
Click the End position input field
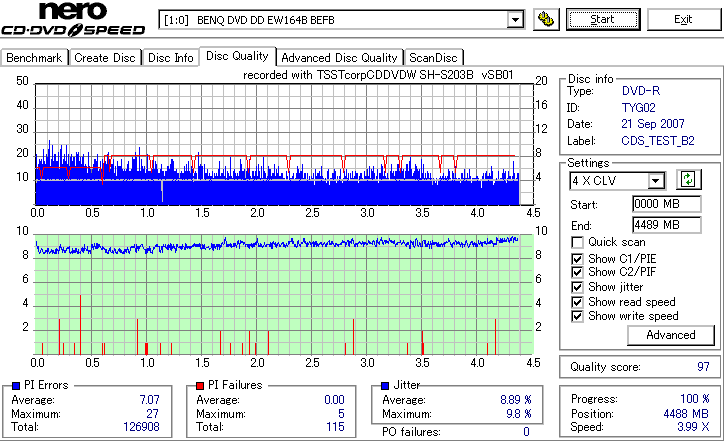[666, 225]
